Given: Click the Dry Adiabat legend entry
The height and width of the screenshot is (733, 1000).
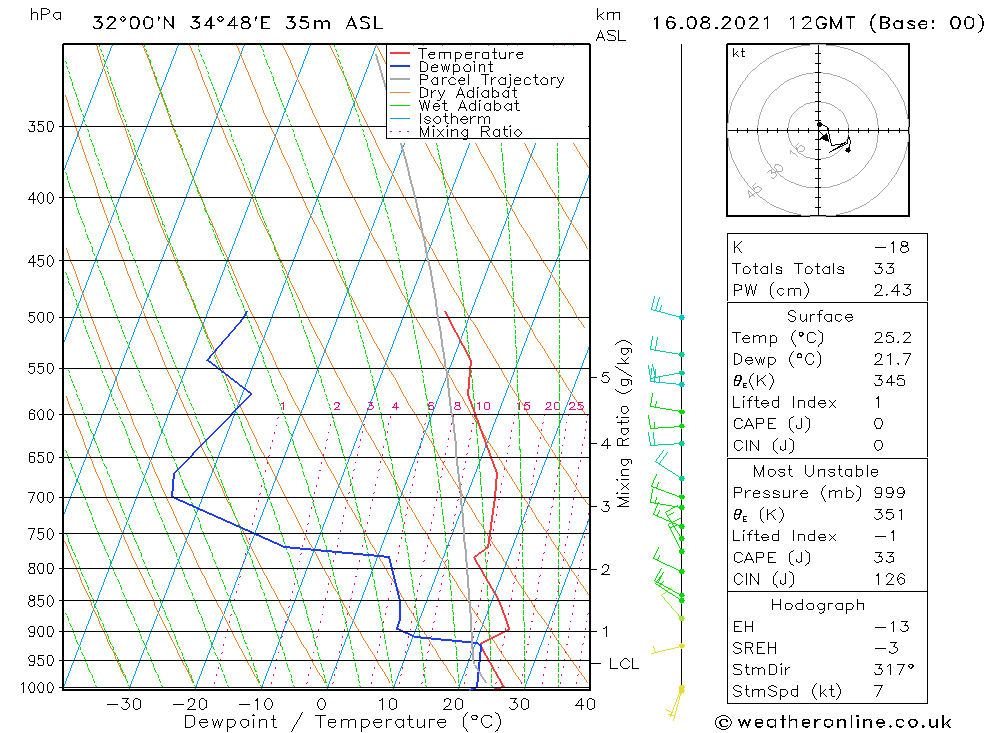Looking at the screenshot, I should [x=467, y=93].
